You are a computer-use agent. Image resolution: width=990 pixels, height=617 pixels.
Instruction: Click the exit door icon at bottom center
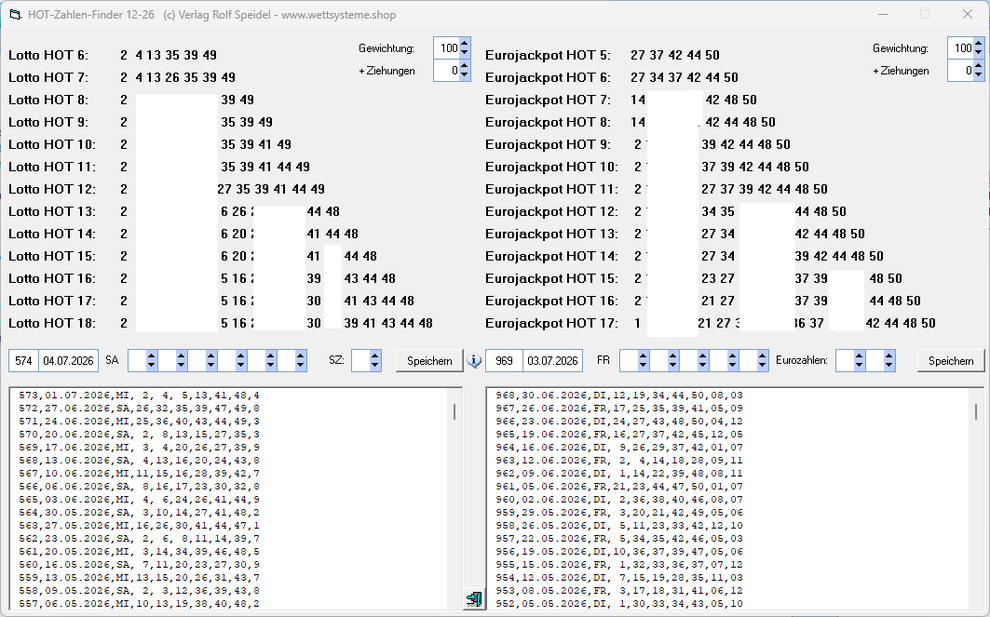(x=474, y=598)
